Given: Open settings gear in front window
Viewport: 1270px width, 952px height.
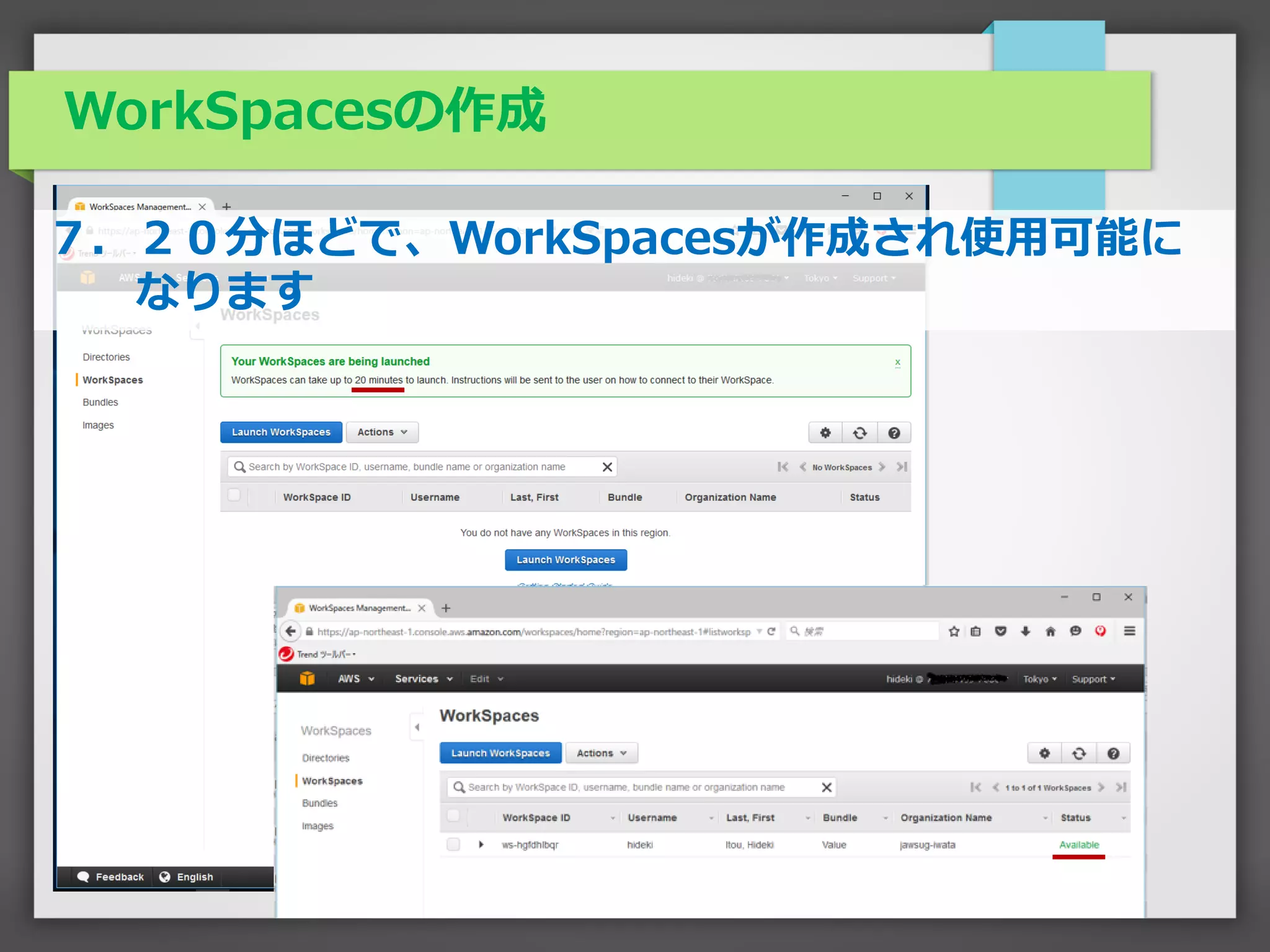Looking at the screenshot, I should (x=1045, y=753).
